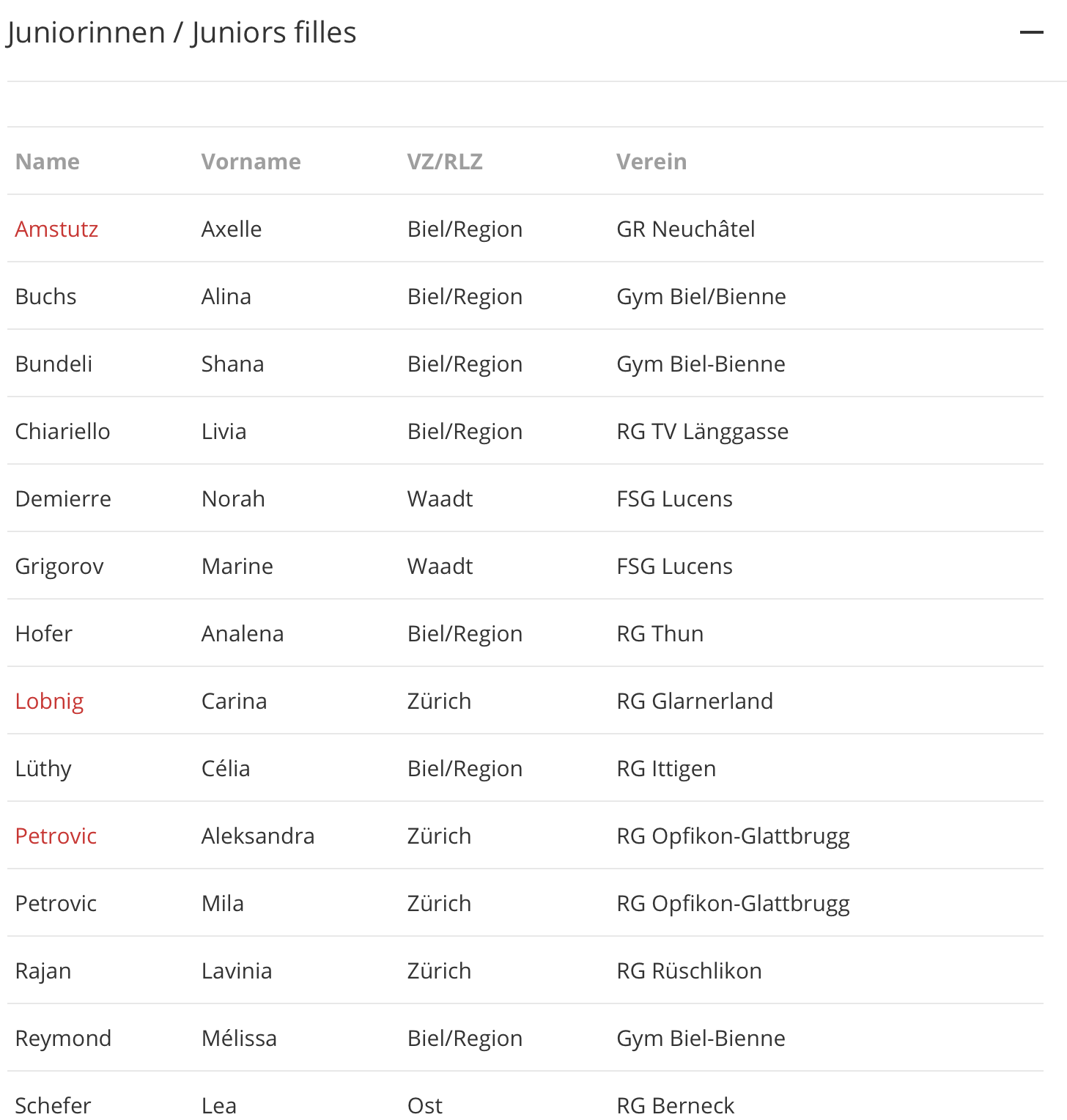Image resolution: width=1067 pixels, height=1120 pixels.
Task: Select the Demierre Norah row
Action: coord(525,498)
